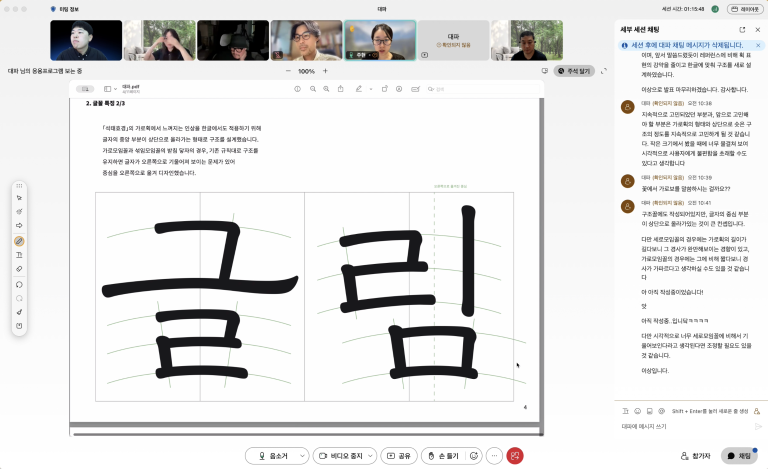Click the PDF search field
768x469 pixels.
click(482, 89)
